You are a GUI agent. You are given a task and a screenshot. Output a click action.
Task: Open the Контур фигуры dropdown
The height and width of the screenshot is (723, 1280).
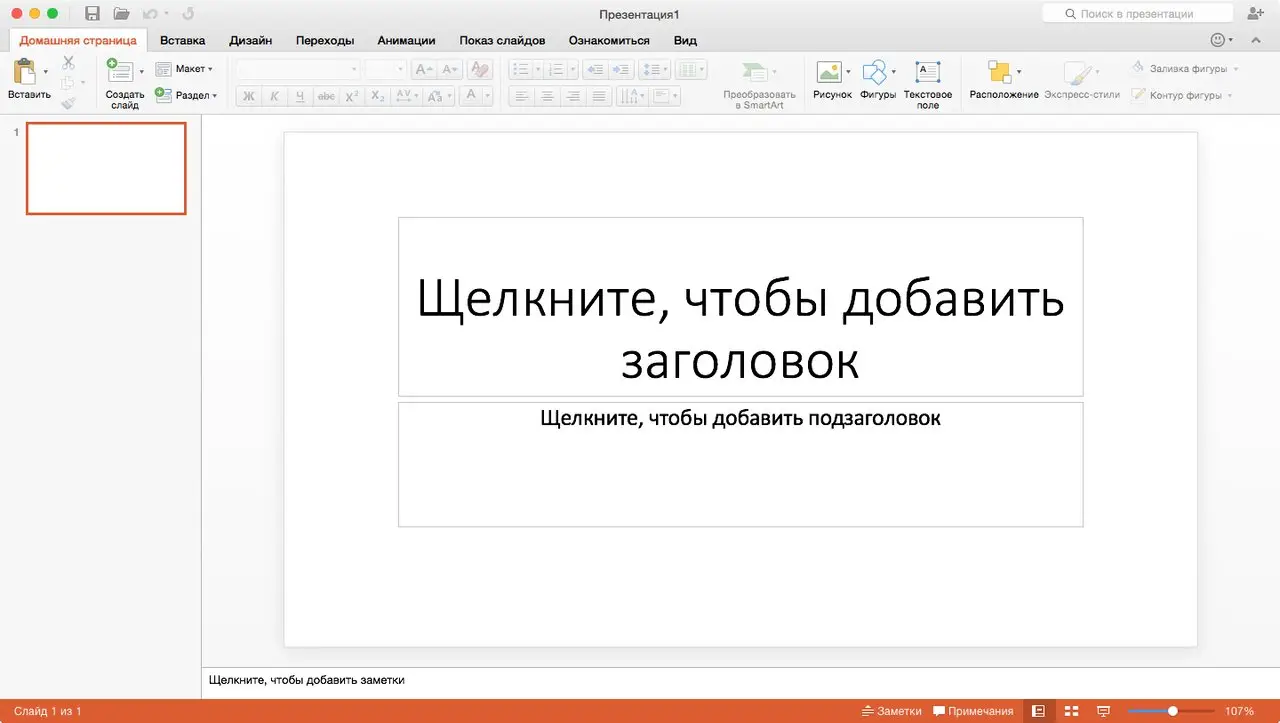click(x=1183, y=96)
